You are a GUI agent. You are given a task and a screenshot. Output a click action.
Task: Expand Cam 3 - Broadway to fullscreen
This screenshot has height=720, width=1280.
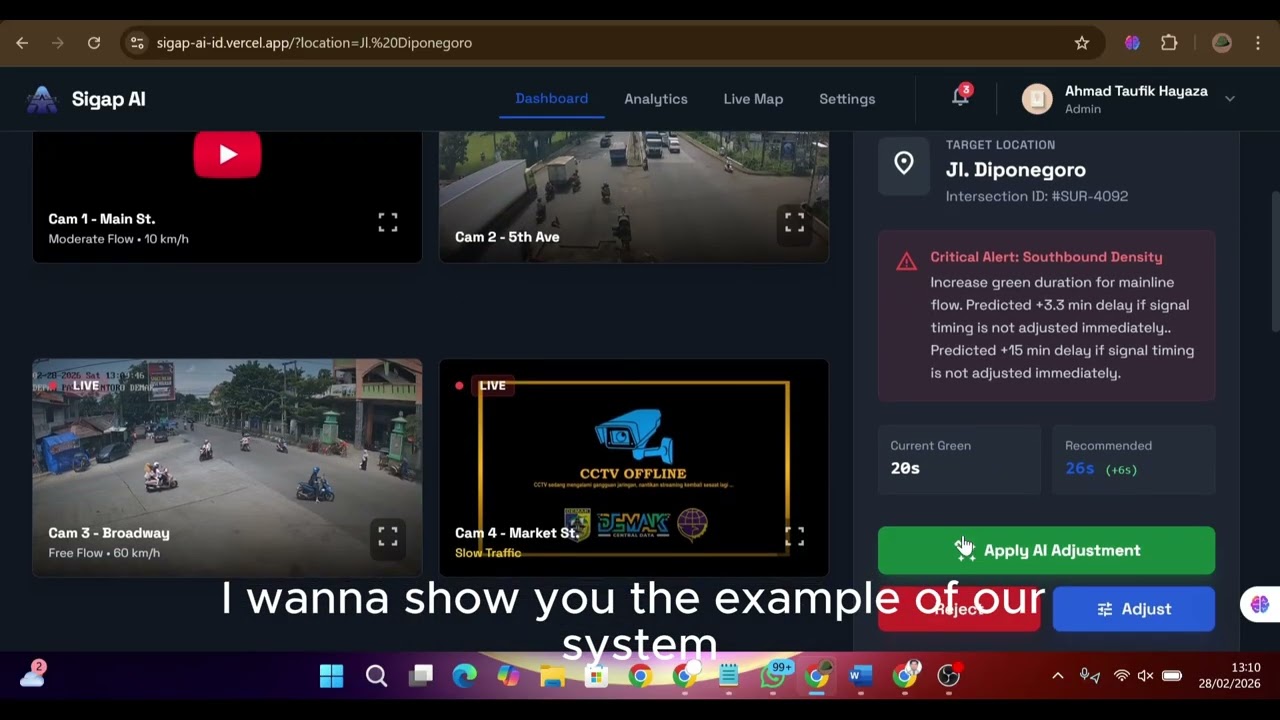[x=388, y=537]
